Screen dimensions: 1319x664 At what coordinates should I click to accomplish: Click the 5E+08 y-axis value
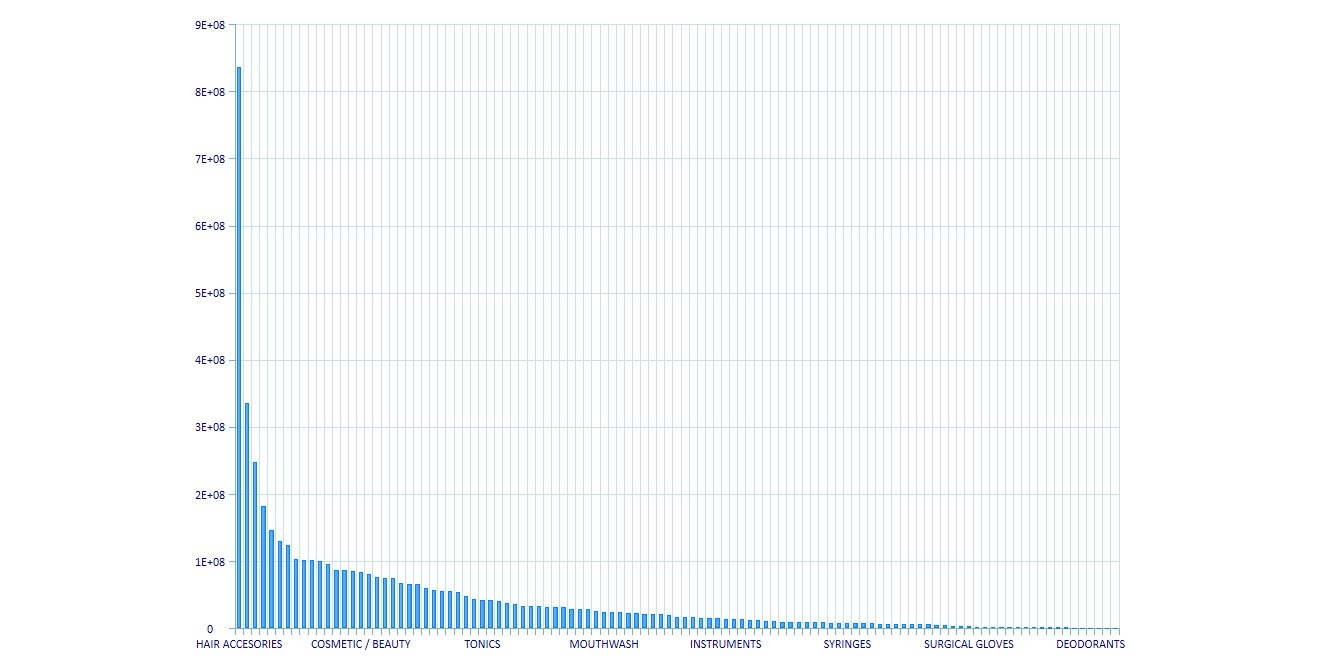211,293
